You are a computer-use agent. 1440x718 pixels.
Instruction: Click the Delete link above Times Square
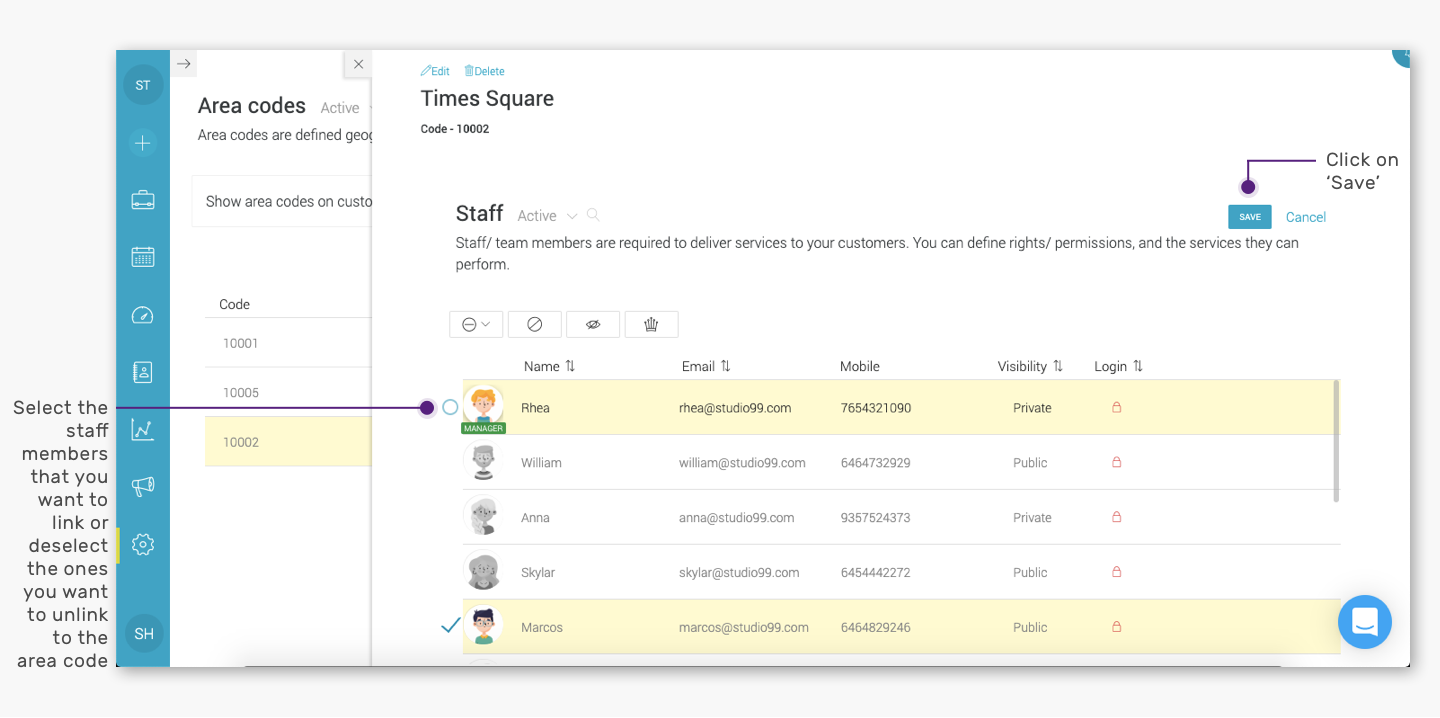484,71
